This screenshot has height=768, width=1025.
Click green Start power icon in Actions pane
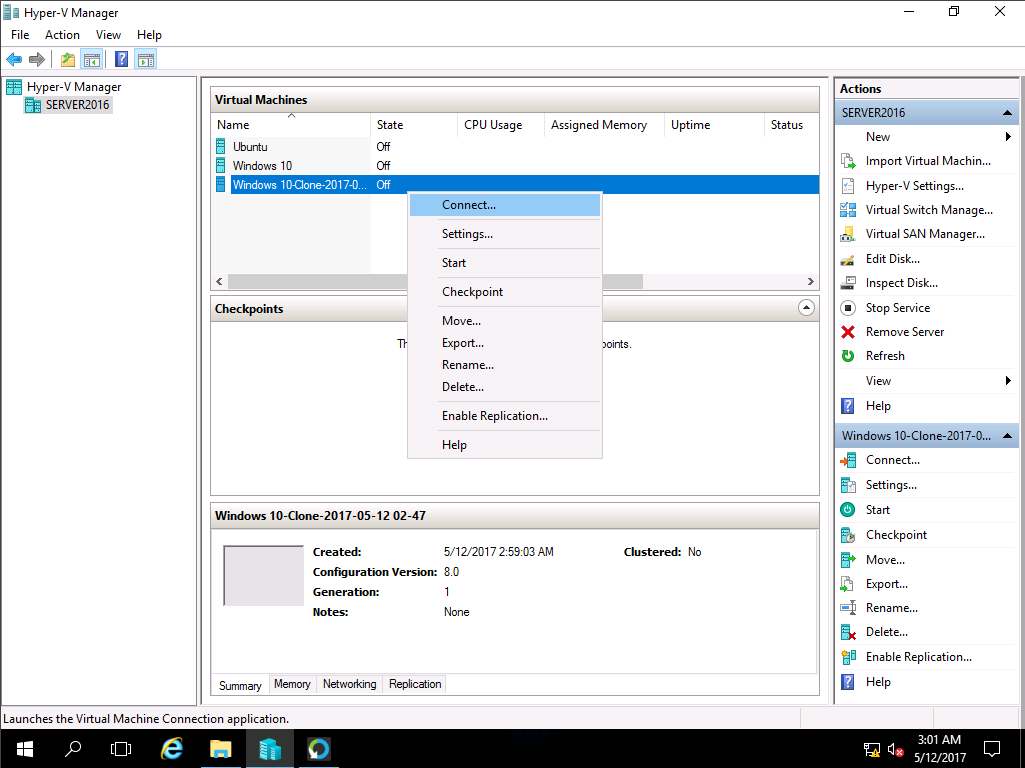[848, 510]
